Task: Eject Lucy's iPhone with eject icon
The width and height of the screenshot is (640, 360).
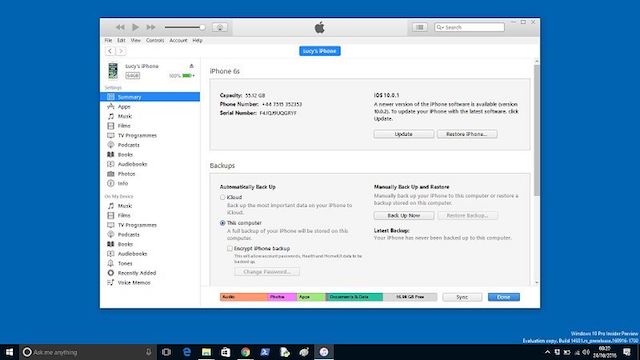Action: [191, 66]
